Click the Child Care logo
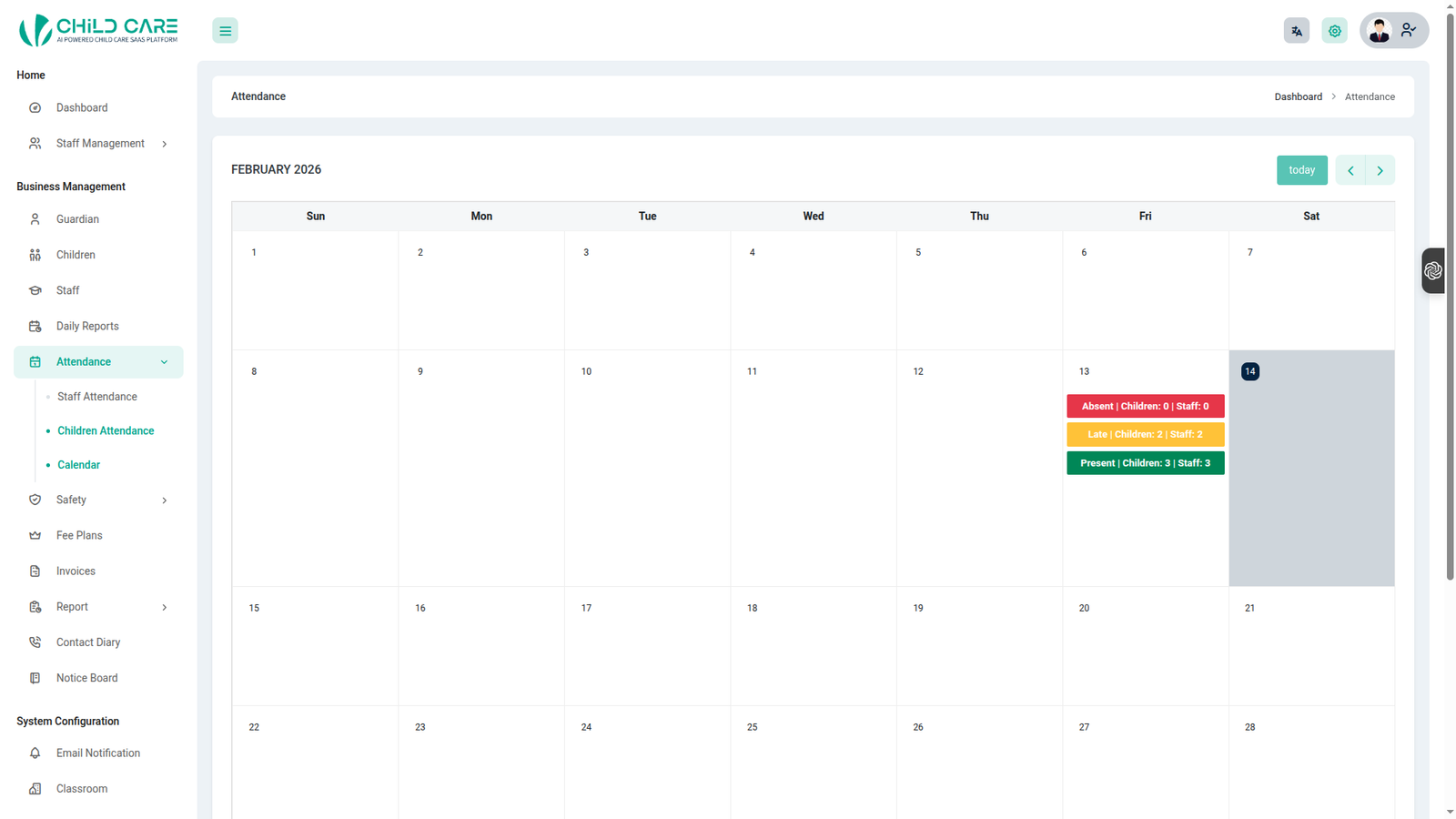 (98, 30)
